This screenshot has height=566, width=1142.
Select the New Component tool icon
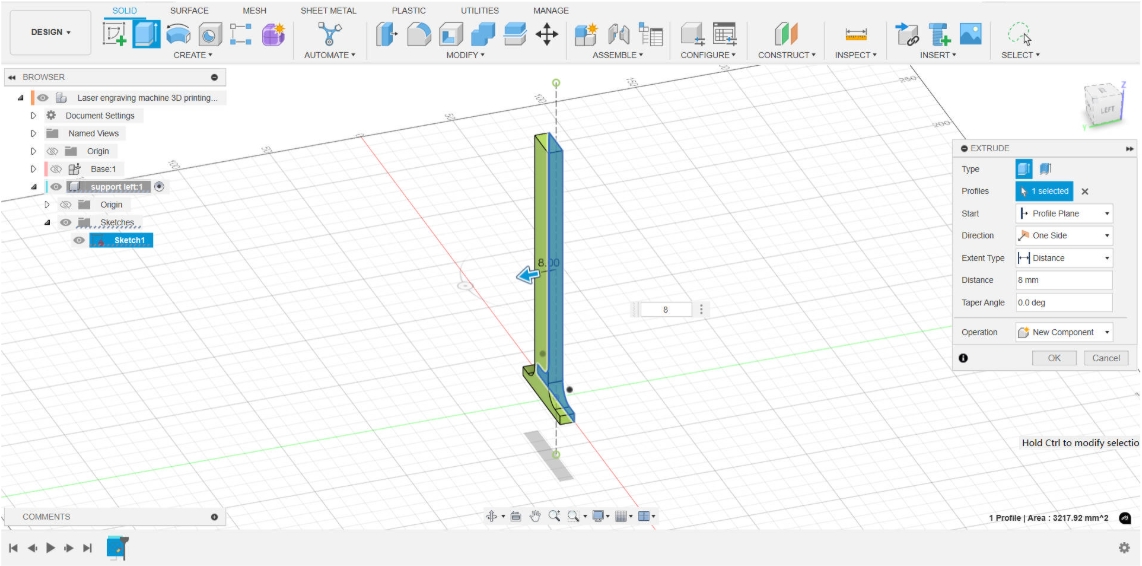[586, 34]
